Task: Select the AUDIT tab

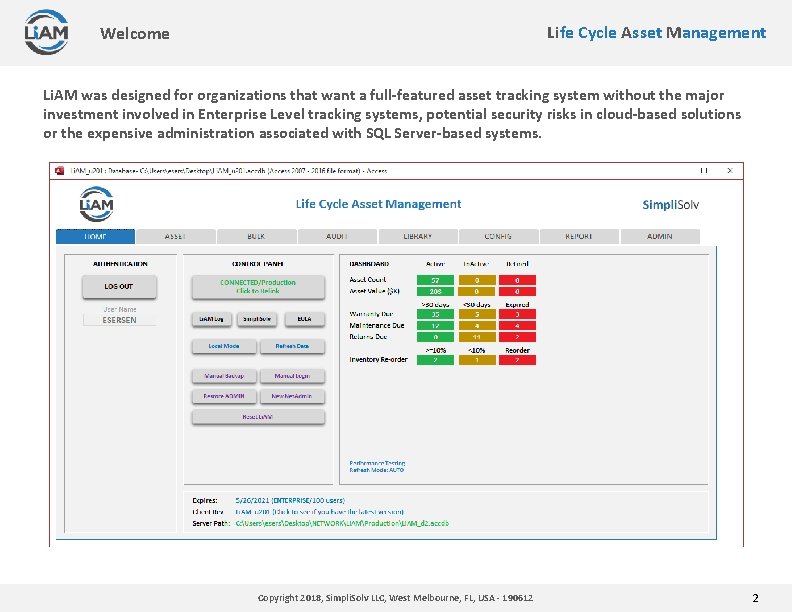Action: coord(337,236)
